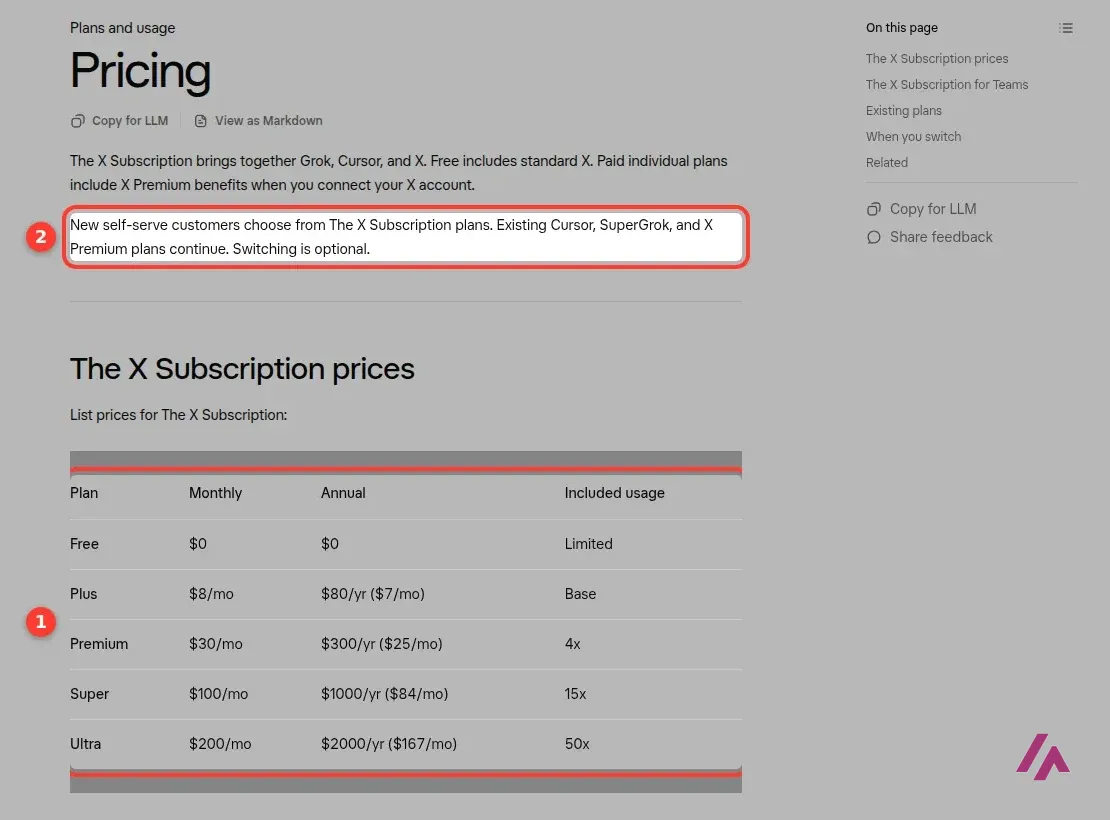Image resolution: width=1110 pixels, height=820 pixels.
Task: Select the Premium plan name cell
Action: click(99, 644)
